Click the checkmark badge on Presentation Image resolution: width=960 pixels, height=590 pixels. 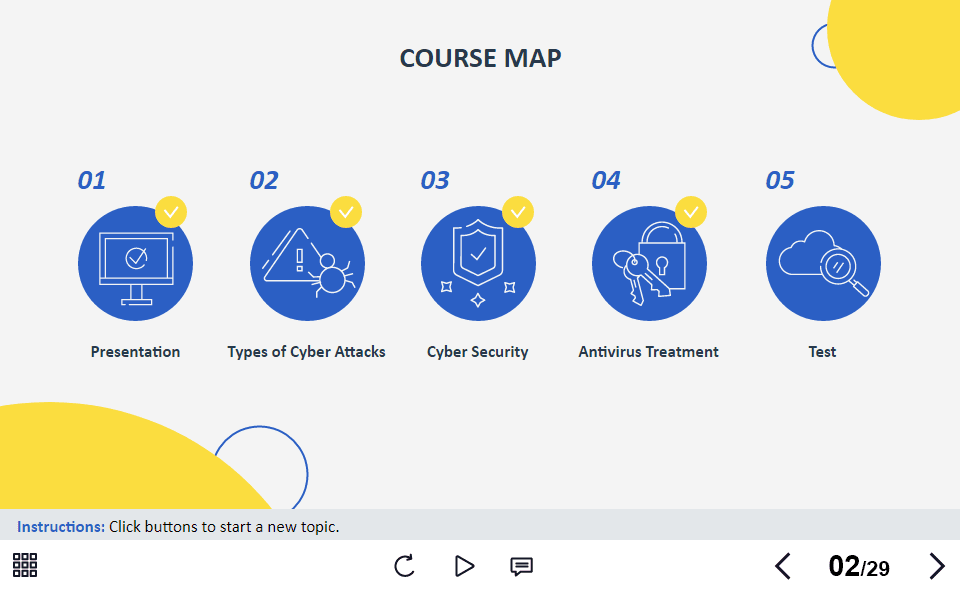tap(171, 212)
